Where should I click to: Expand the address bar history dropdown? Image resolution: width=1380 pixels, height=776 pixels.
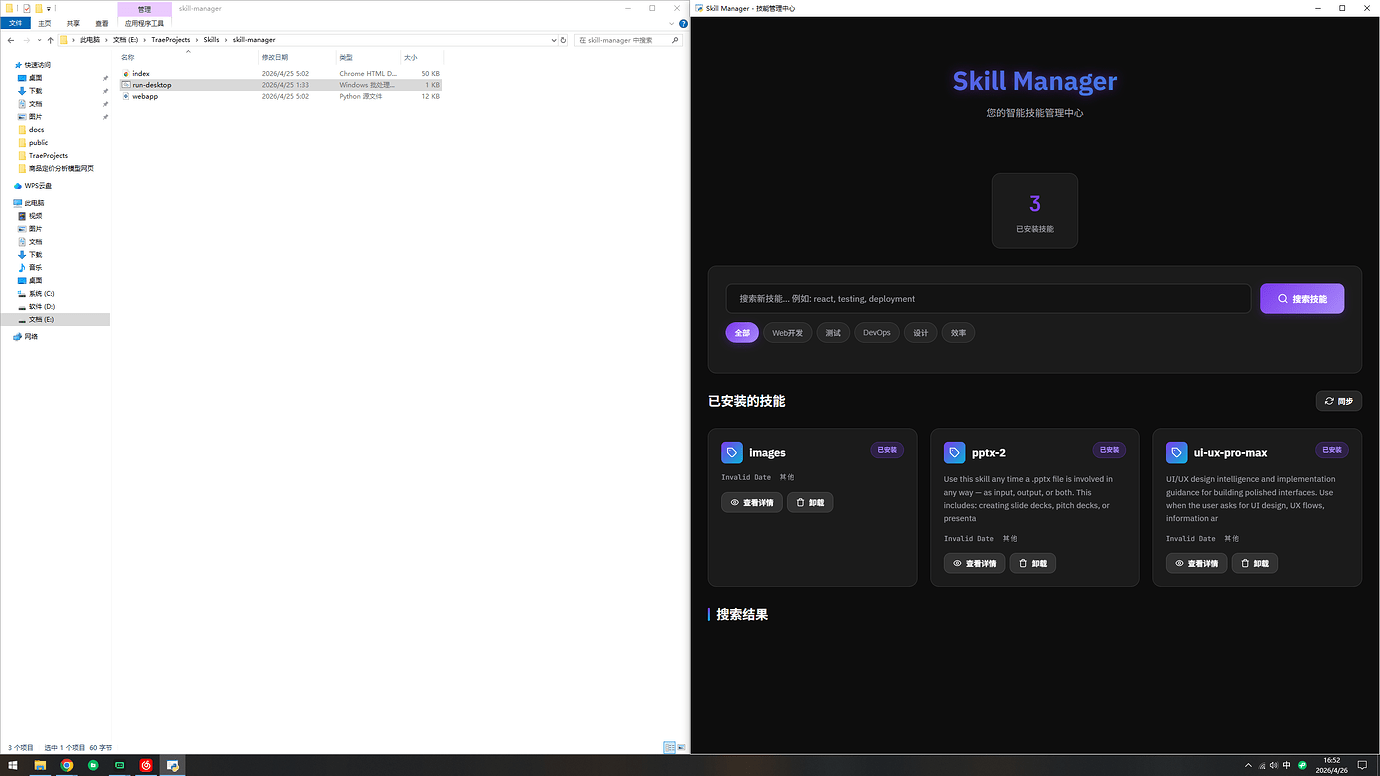click(553, 40)
